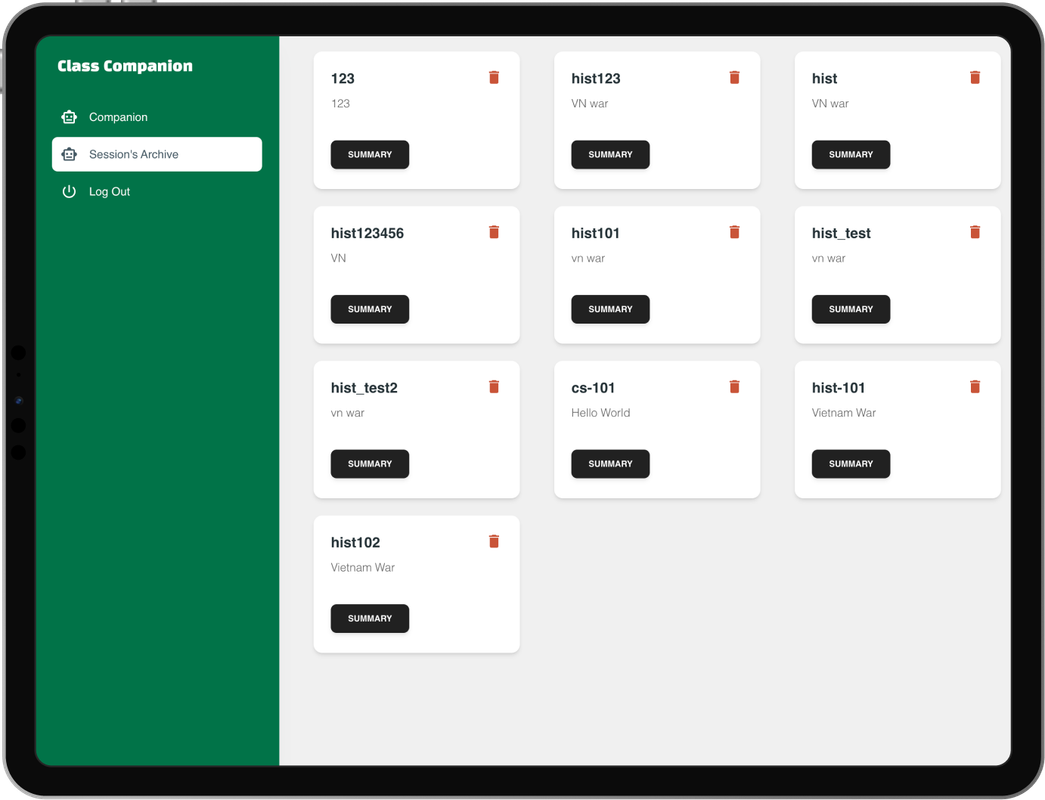Click Vietnam War text under hist-101
The height and width of the screenshot is (800, 1045).
click(844, 413)
